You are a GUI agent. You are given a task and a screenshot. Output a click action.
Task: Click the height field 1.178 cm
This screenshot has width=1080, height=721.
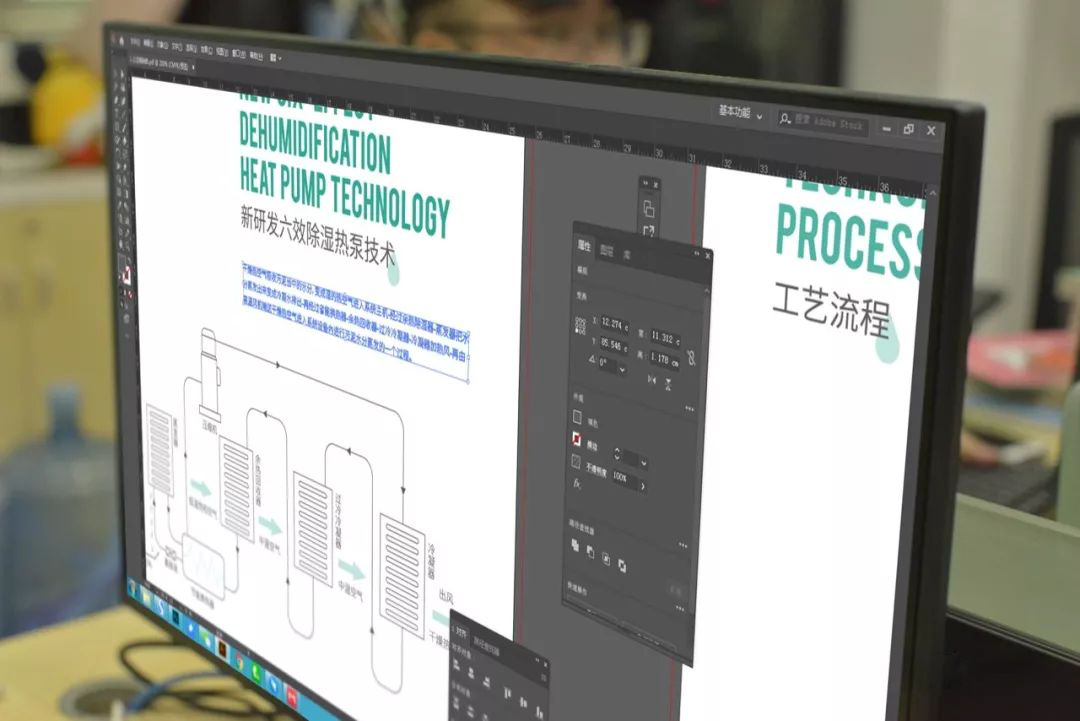pos(665,359)
